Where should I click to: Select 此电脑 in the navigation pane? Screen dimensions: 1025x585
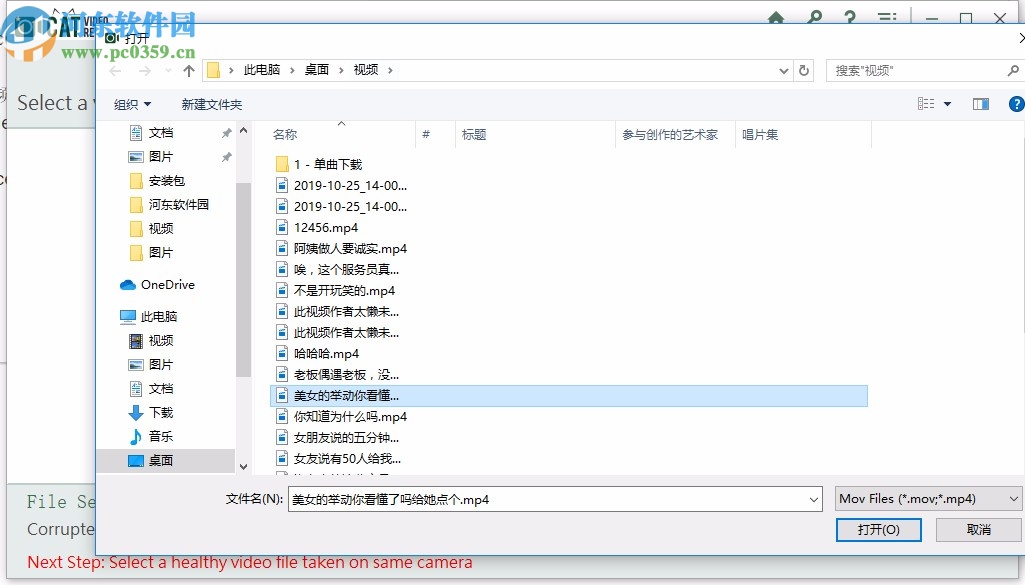pos(149,316)
